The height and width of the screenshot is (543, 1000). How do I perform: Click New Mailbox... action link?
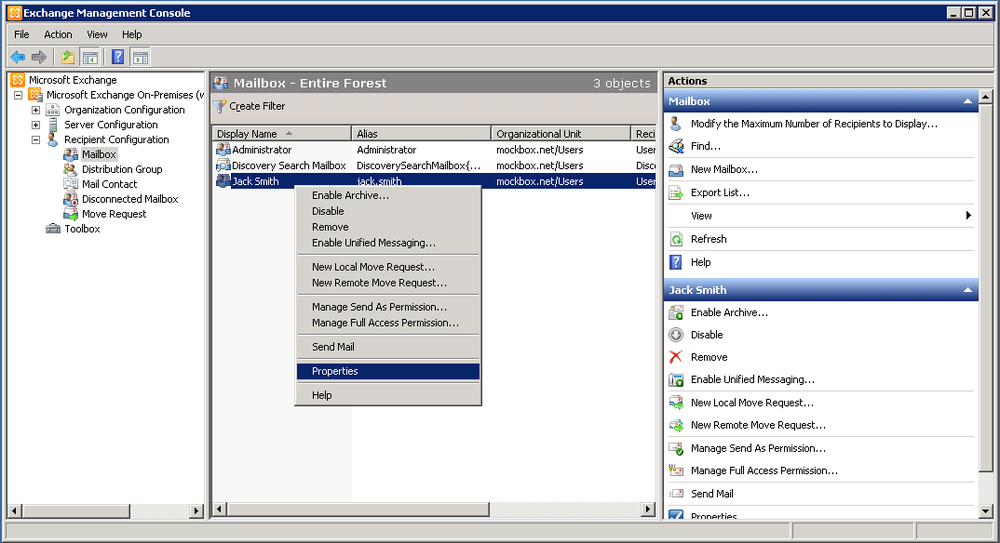click(724, 170)
